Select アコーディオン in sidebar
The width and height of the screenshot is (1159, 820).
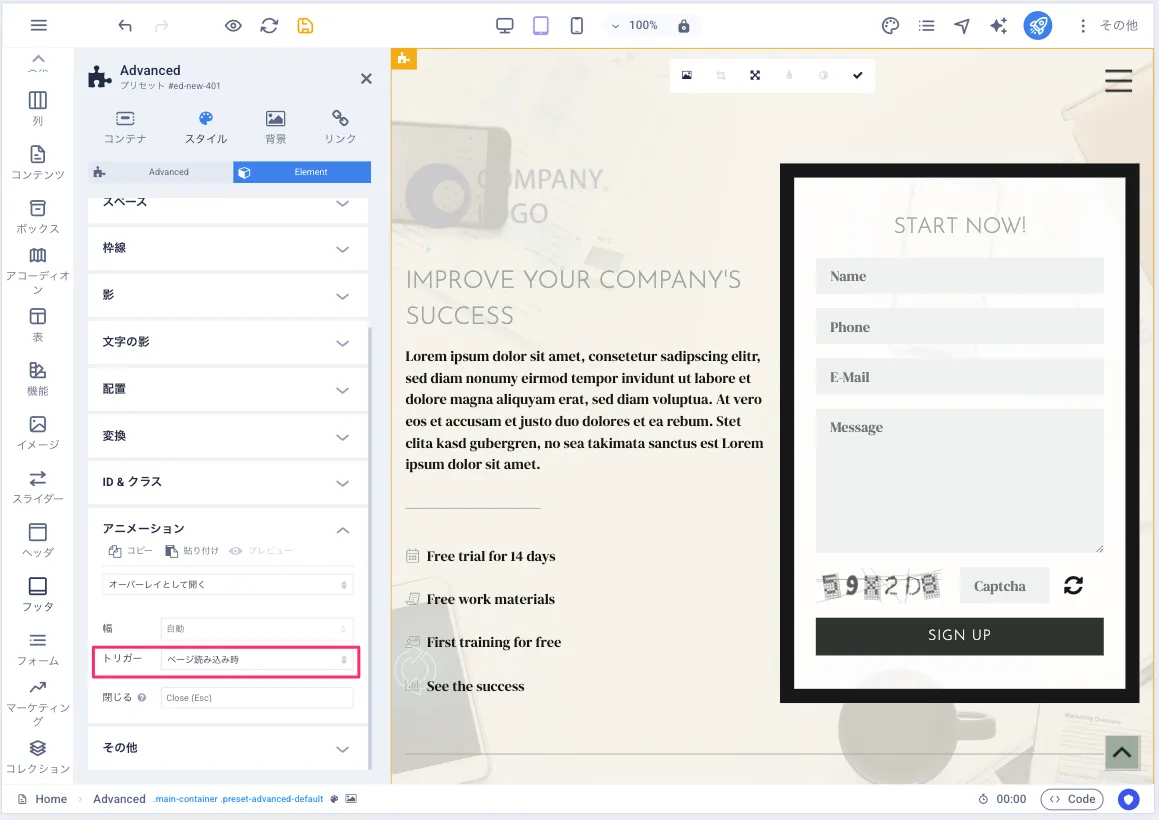38,271
